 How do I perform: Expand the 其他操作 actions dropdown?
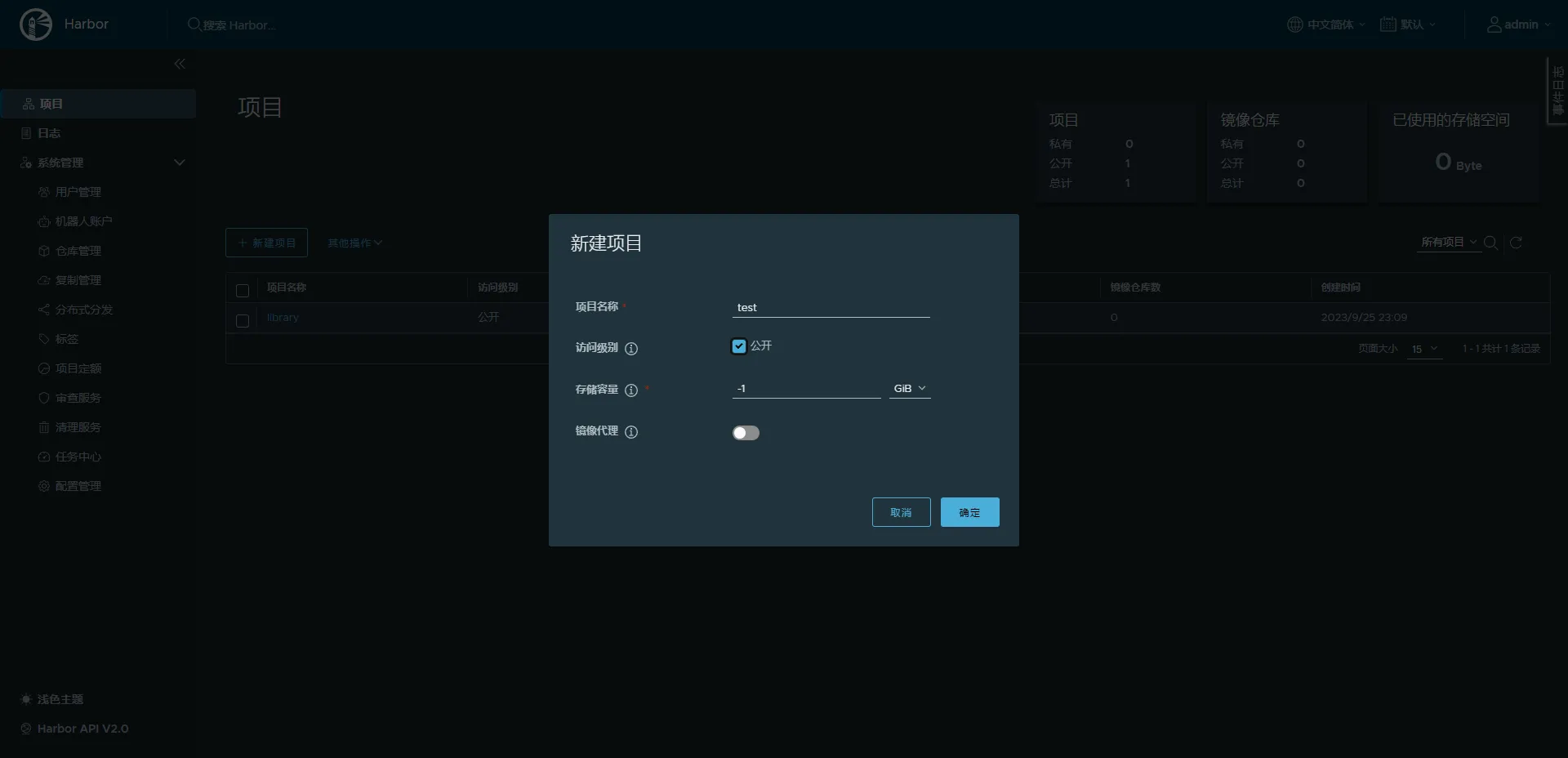pyautogui.click(x=354, y=243)
